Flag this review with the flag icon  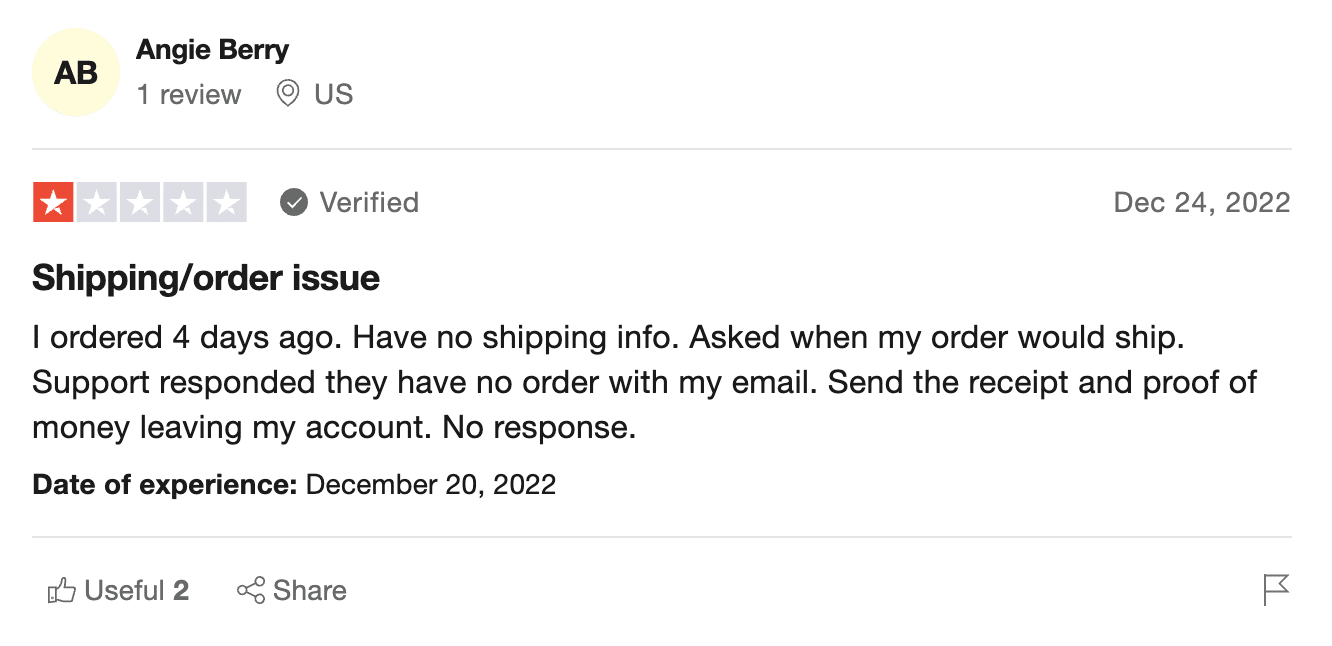pyautogui.click(x=1276, y=590)
